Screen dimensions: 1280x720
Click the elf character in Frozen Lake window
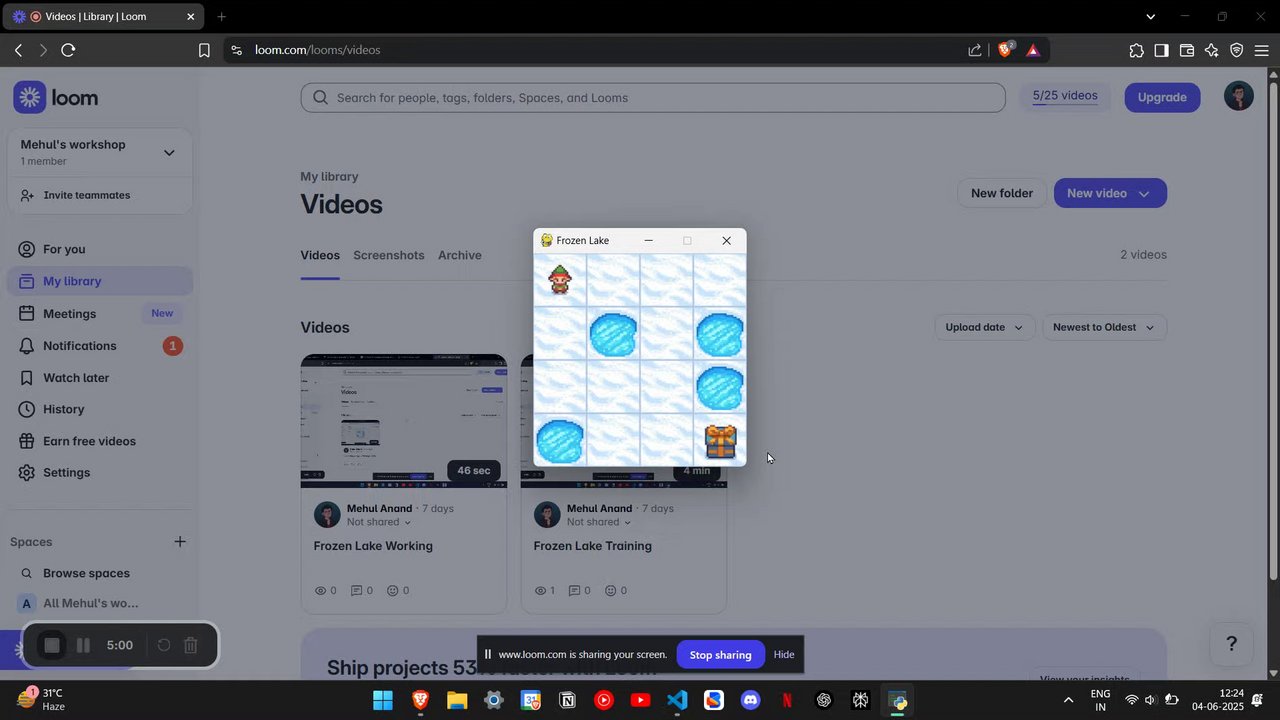[x=560, y=280]
